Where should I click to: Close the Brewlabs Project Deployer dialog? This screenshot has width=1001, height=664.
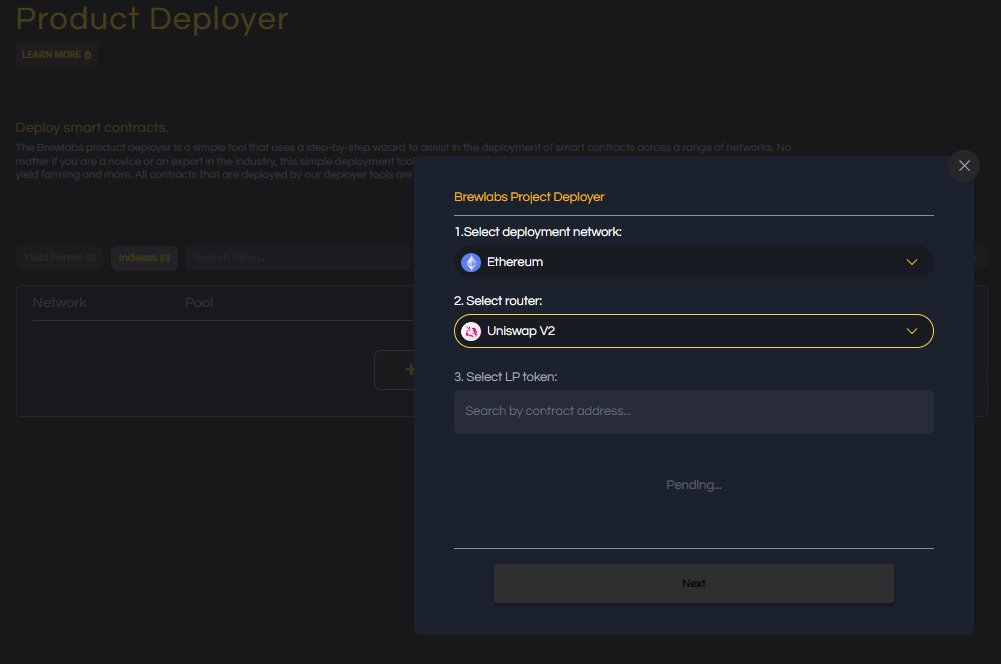[964, 166]
